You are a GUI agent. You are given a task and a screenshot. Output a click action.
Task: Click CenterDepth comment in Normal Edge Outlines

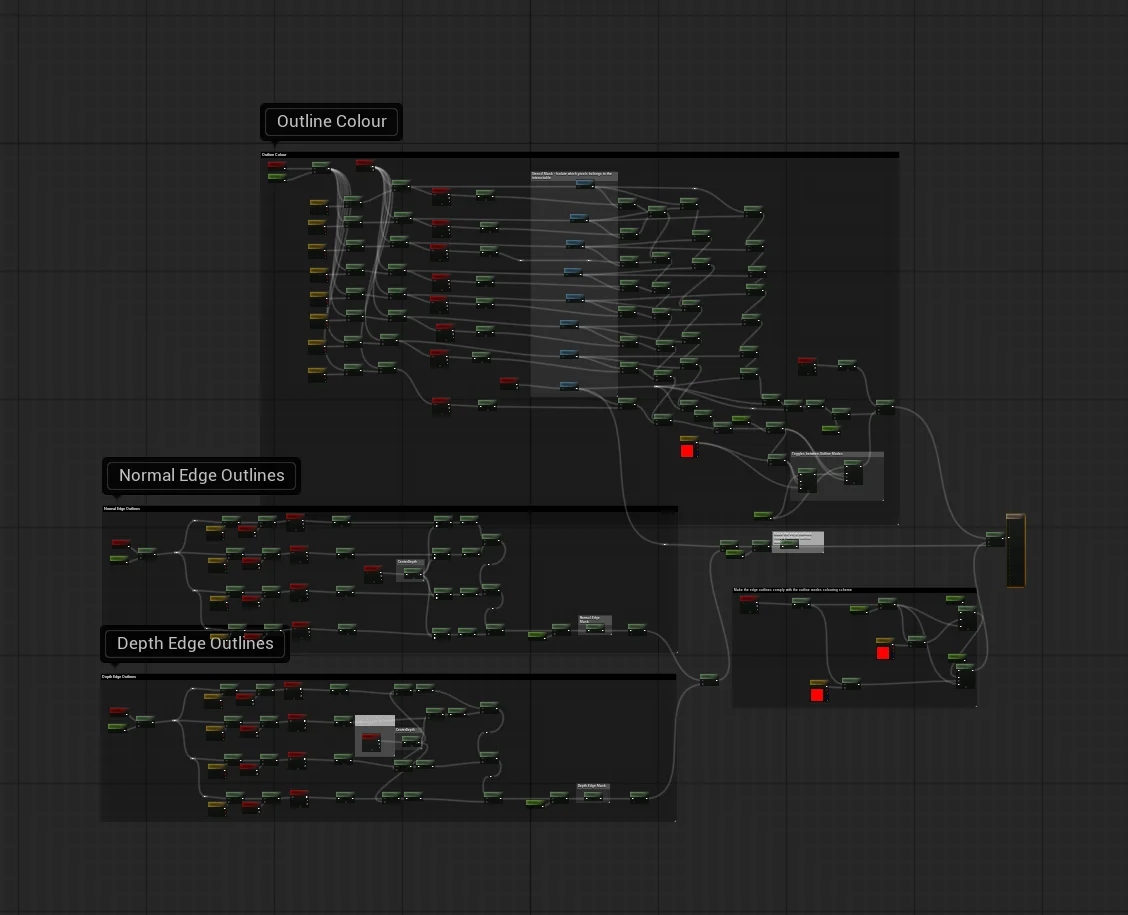(410, 562)
